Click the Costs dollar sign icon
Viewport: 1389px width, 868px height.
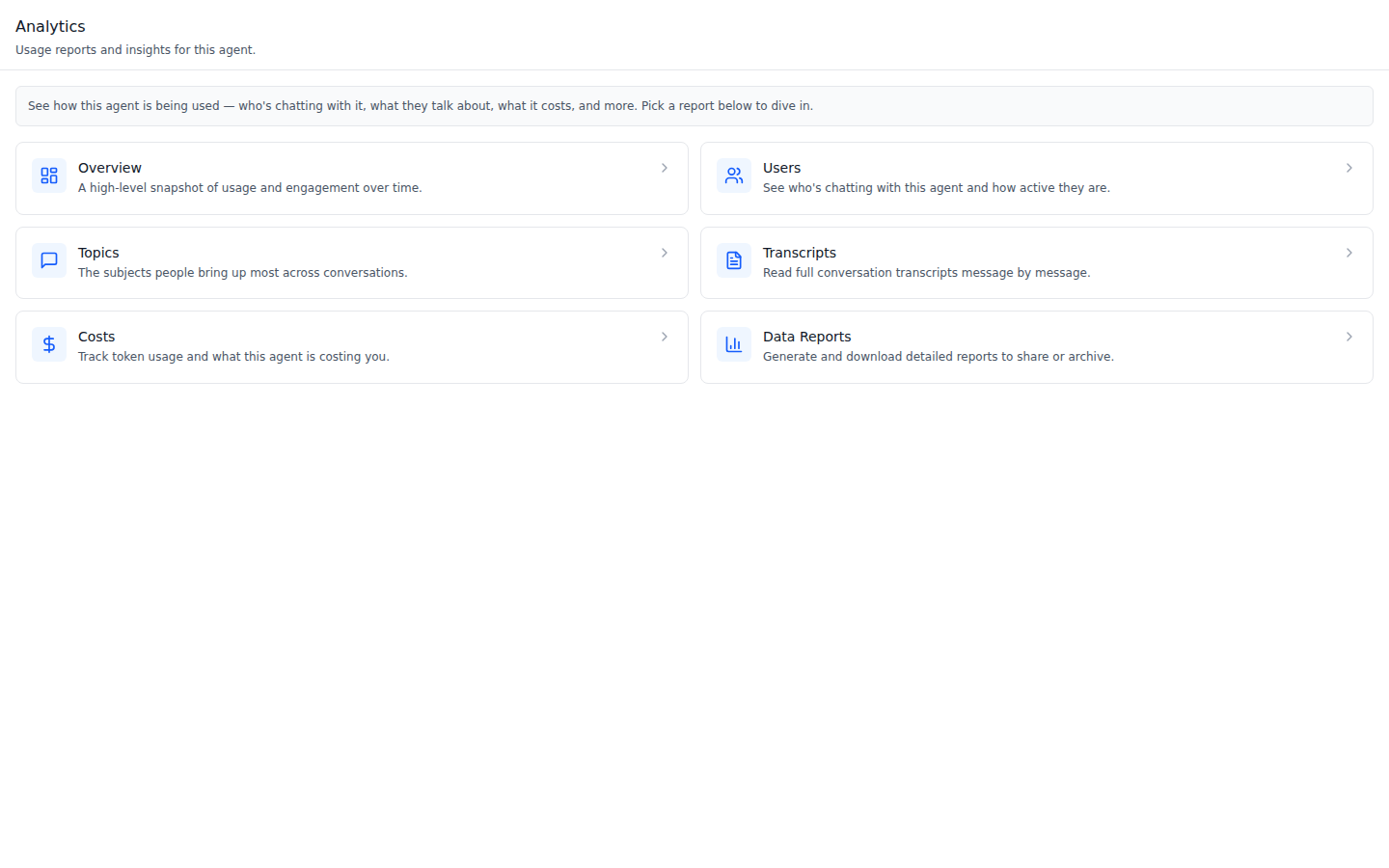click(x=49, y=344)
